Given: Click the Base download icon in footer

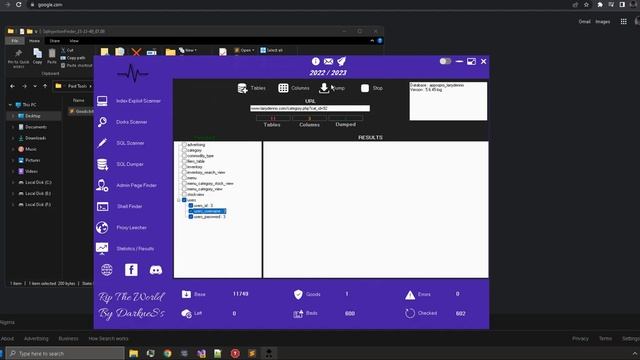Looking at the screenshot, I should [x=186, y=294].
